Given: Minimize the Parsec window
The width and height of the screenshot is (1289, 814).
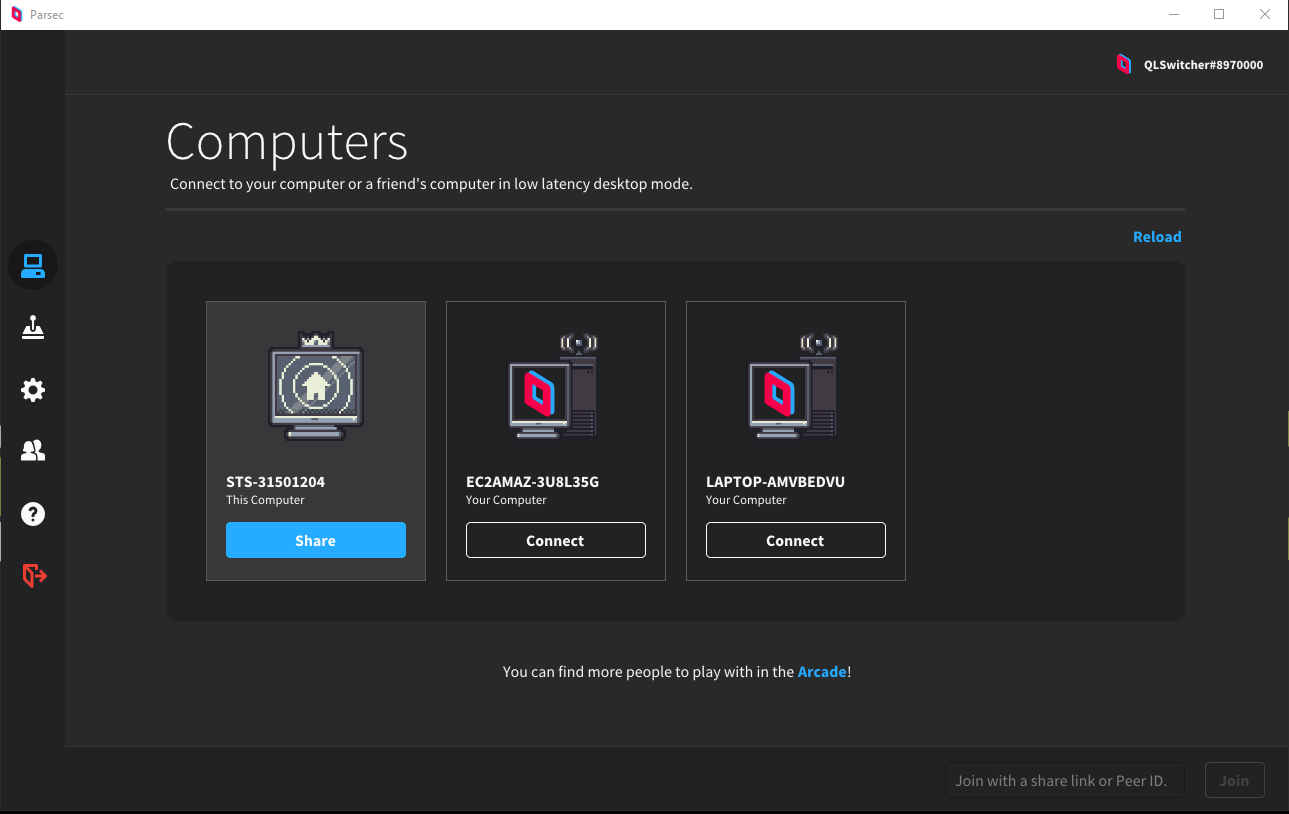Looking at the screenshot, I should [x=1173, y=14].
